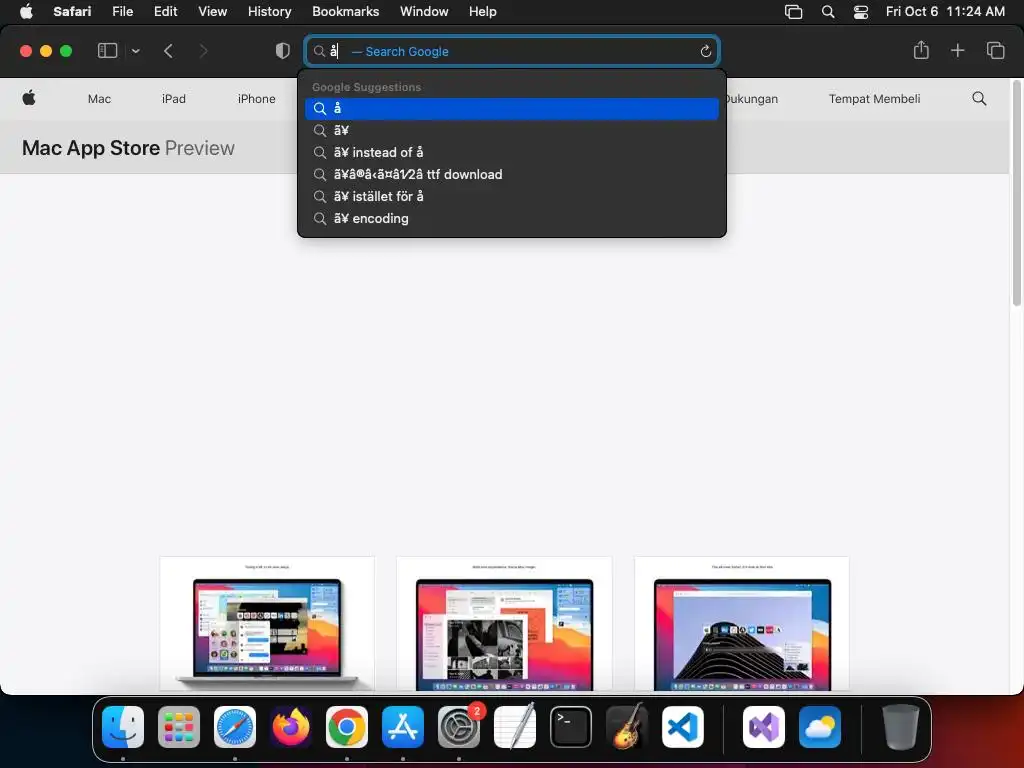This screenshot has width=1024, height=768.
Task: Launch Visual Studio Code from the Dock
Action: (683, 727)
